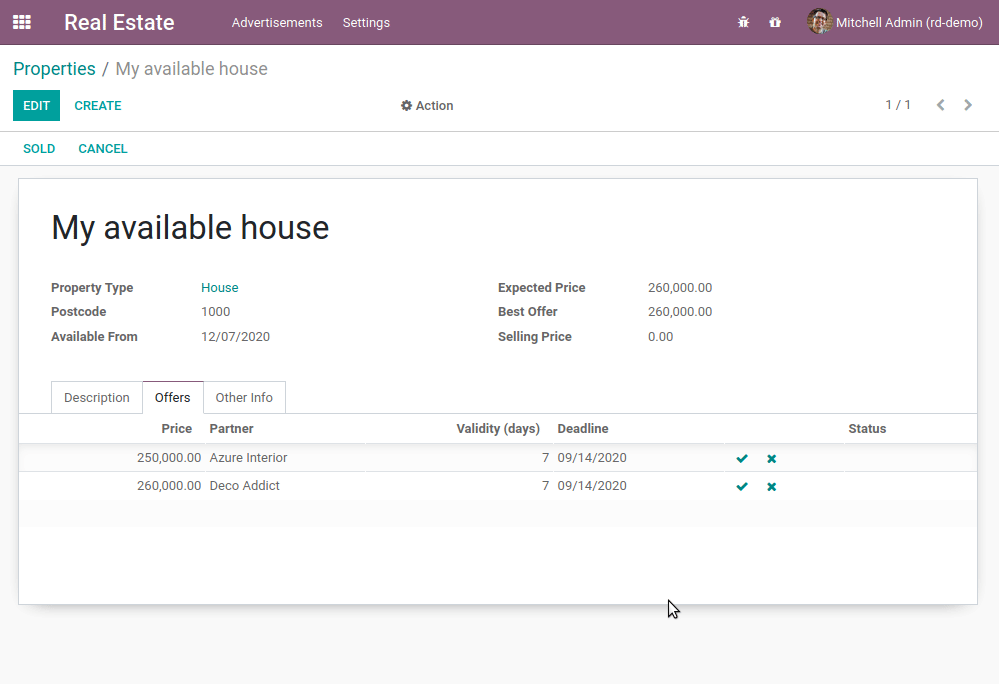The width and height of the screenshot is (999, 684).
Task: Click the gift icon in the top bar
Action: coord(775,22)
